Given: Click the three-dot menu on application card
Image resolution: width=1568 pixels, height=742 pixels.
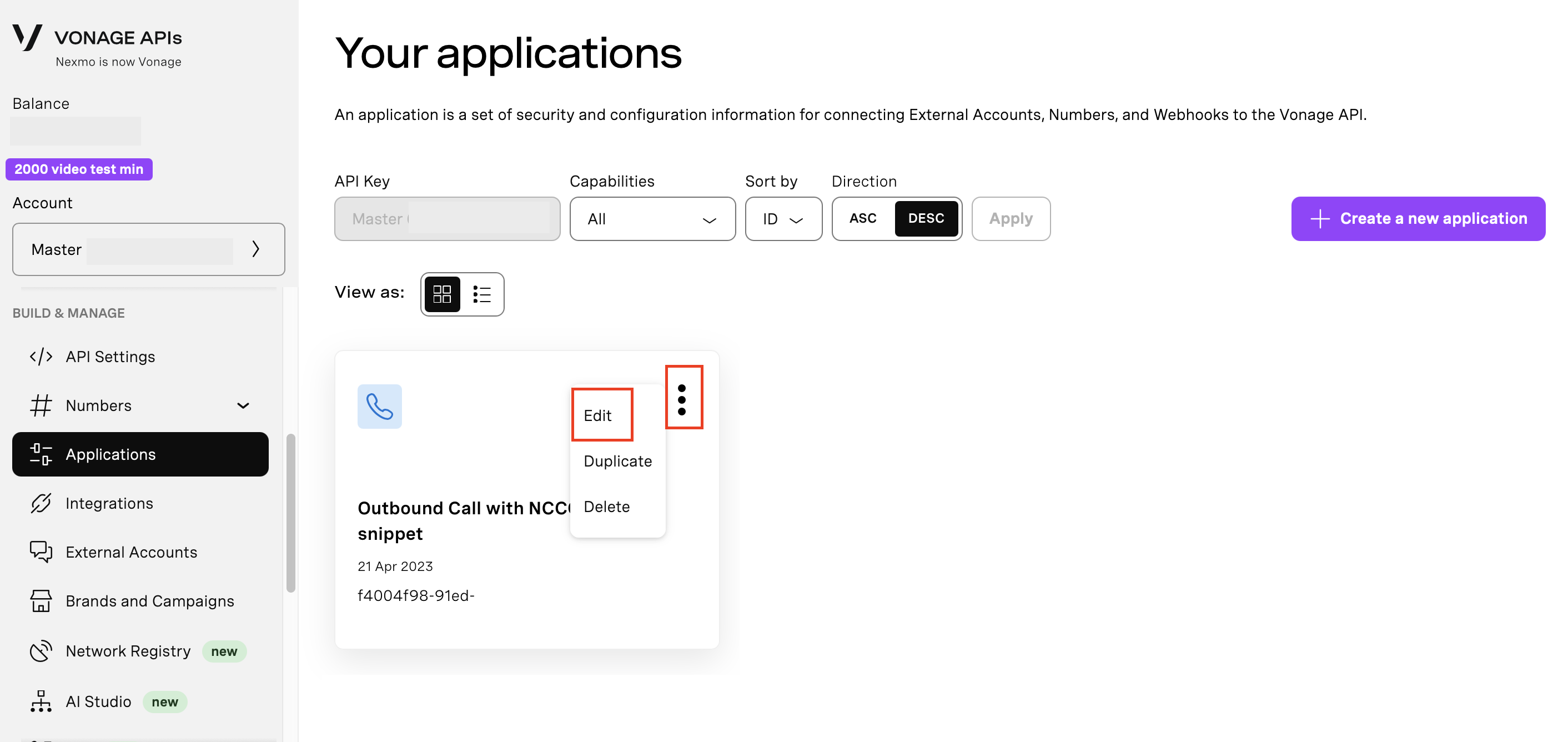Looking at the screenshot, I should [682, 400].
